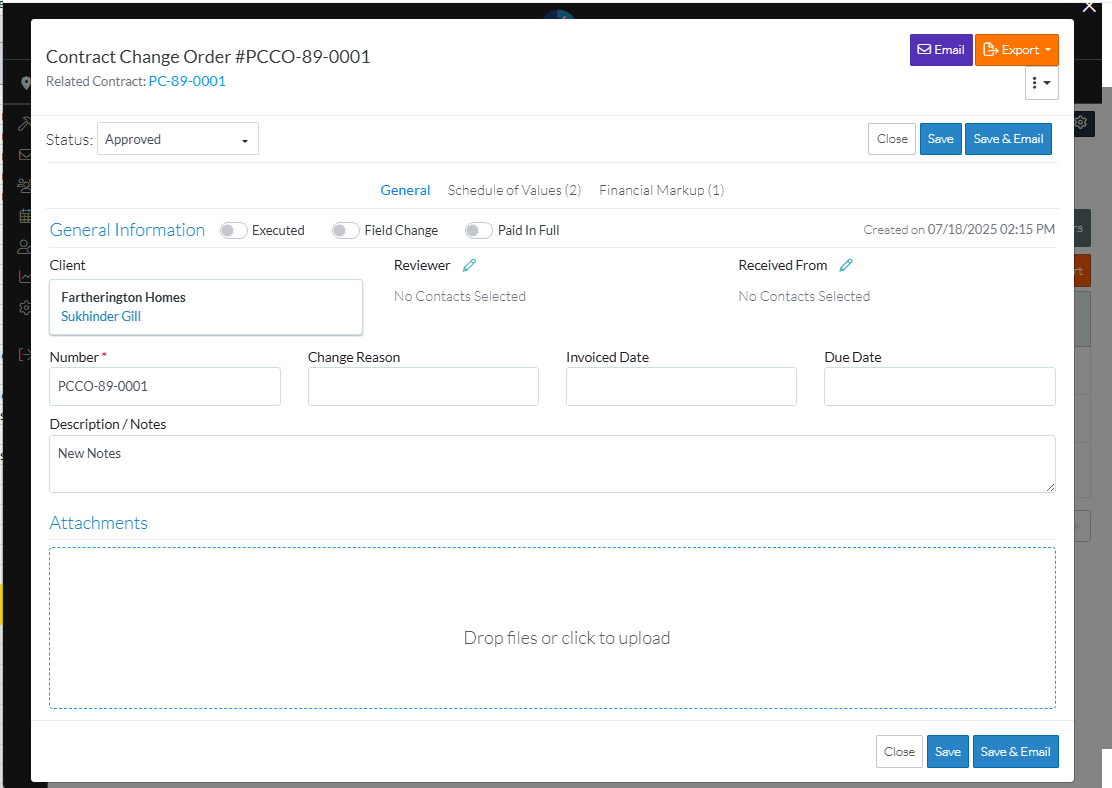The image size is (1112, 788).
Task: Open the envelope mail icon in sidebar
Action: [x=26, y=155]
